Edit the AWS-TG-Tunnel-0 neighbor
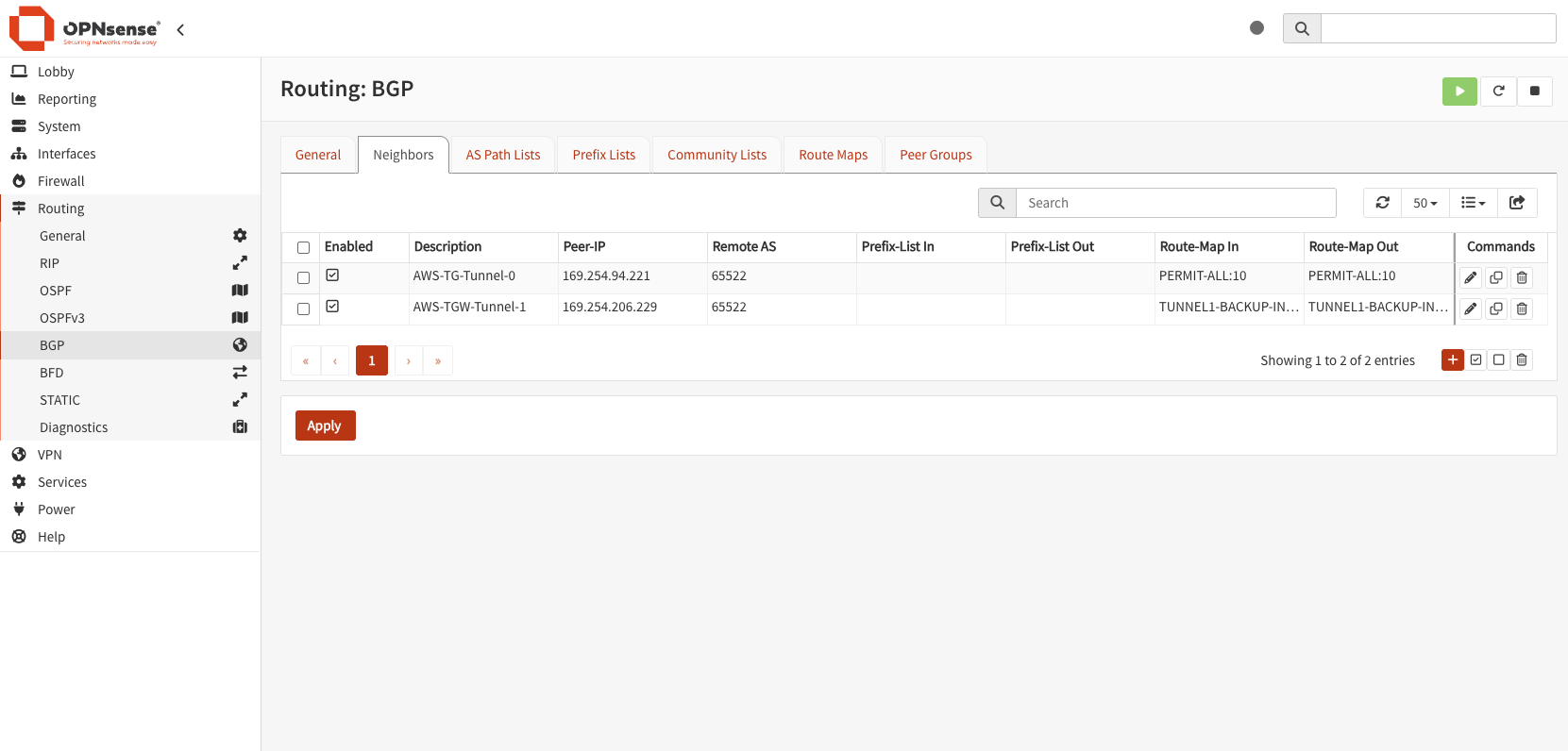Viewport: 1568px width, 751px height. click(1471, 278)
